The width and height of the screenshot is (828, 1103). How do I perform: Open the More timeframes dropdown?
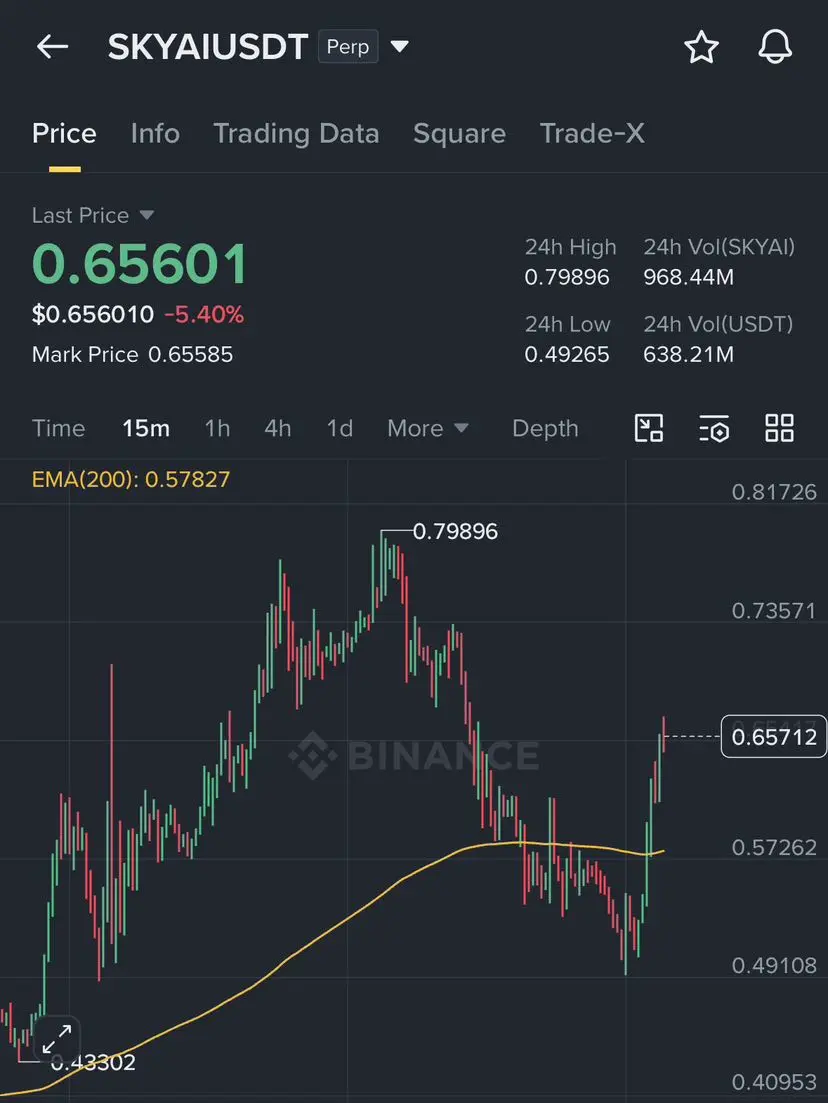pos(428,428)
